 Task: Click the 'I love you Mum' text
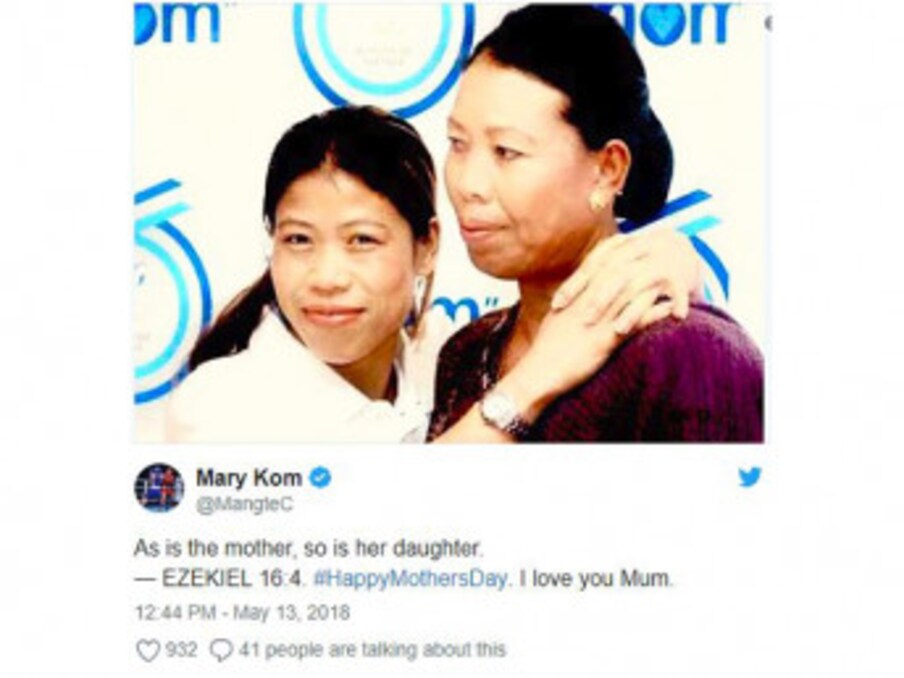coord(597,578)
